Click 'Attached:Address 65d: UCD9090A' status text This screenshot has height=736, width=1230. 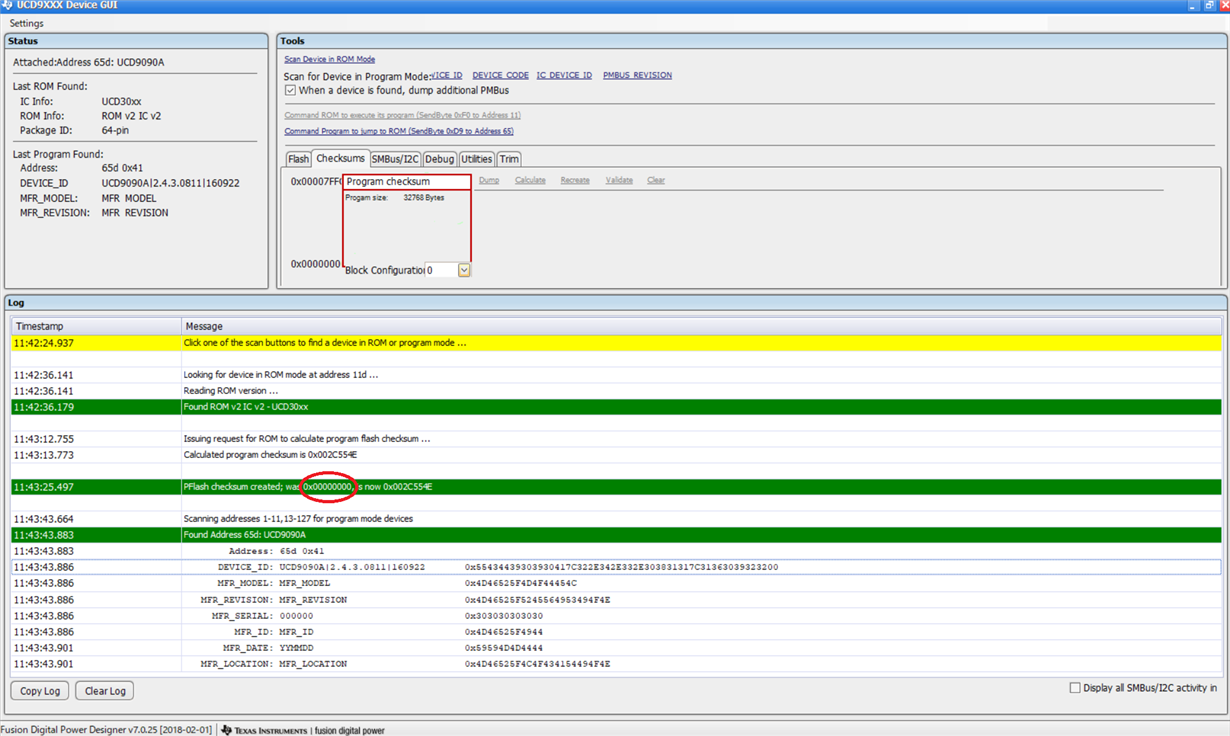(88, 63)
